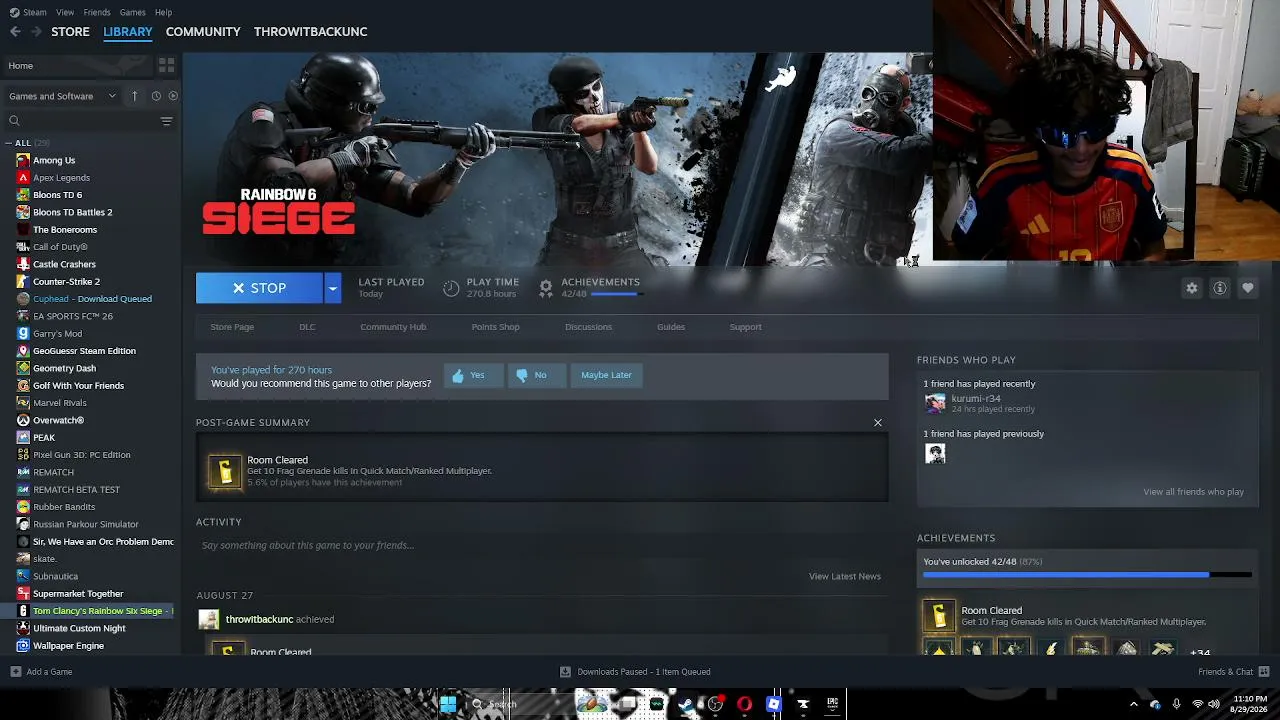Open kurumi-r34 friend avatar
The height and width of the screenshot is (720, 1280).
(x=935, y=403)
